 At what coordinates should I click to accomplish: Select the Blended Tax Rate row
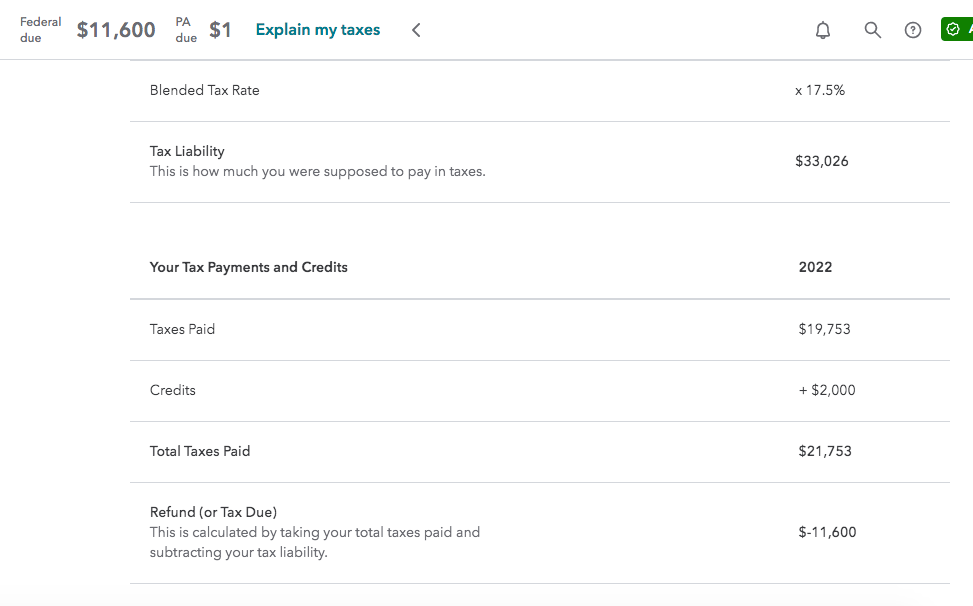pos(540,91)
